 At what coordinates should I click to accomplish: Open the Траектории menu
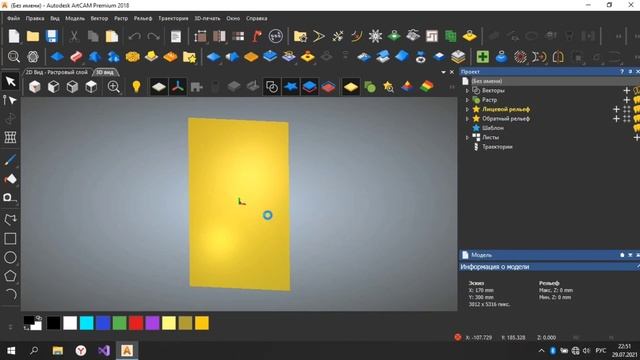tap(173, 18)
